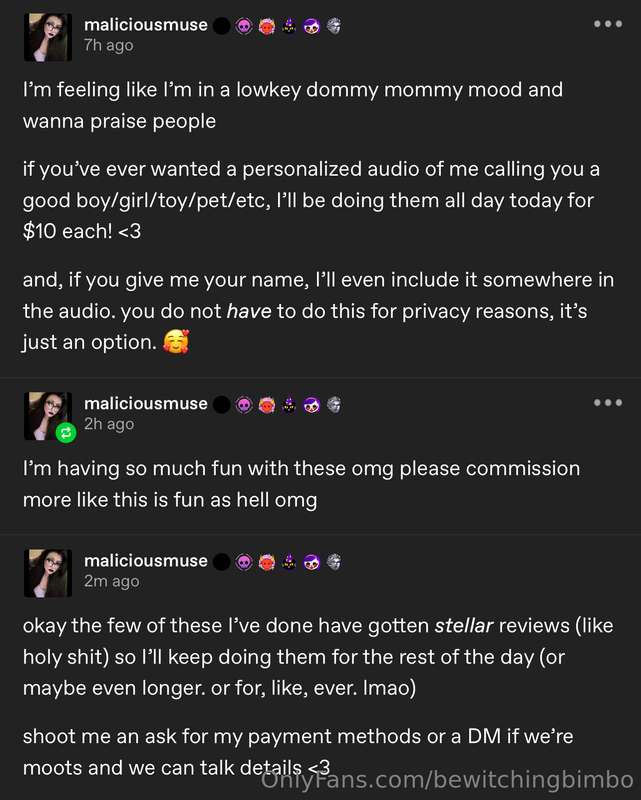Viewport: 641px width, 800px height.
Task: Click the third post's maliciousmuse avatar
Action: (x=47, y=573)
